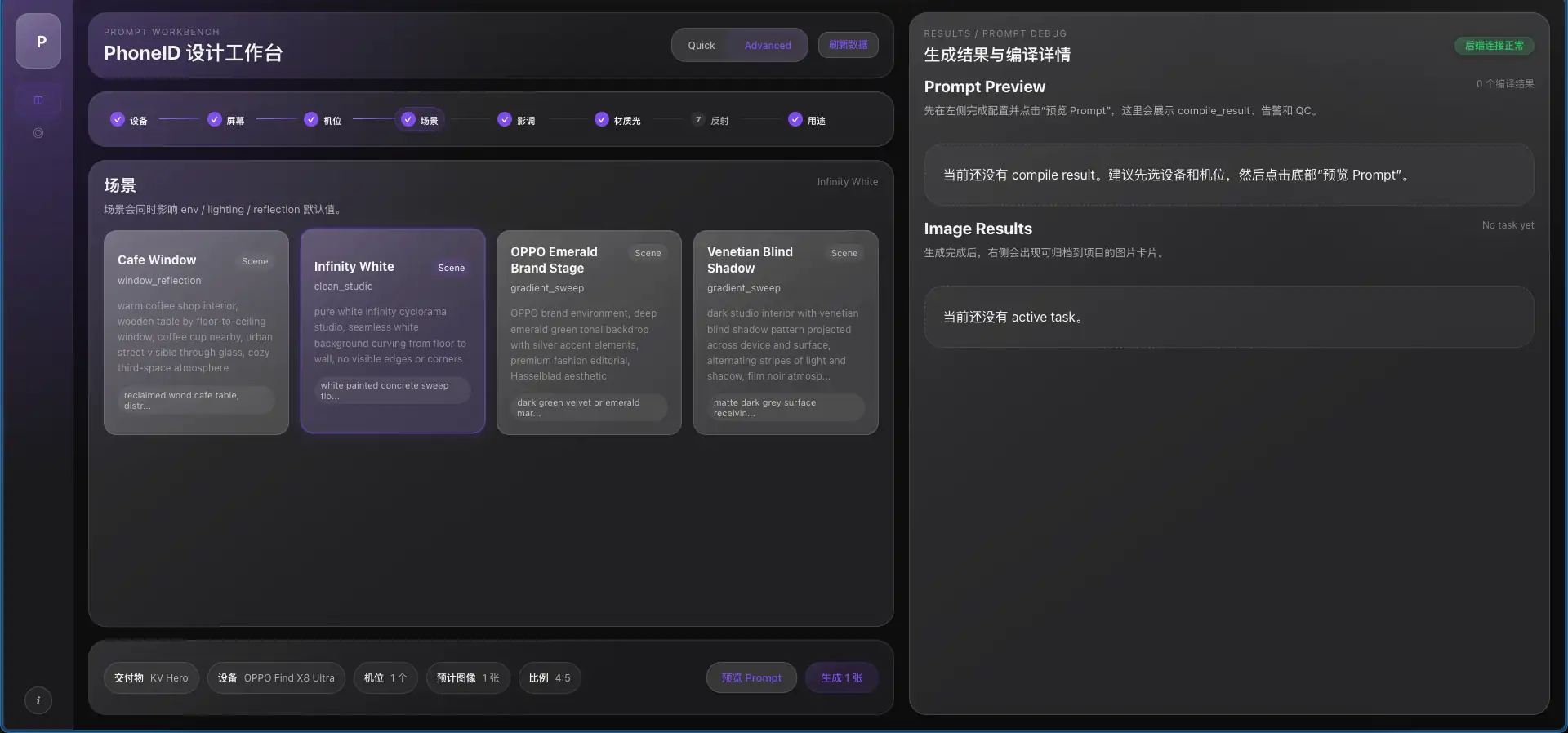Click the 'Infinity White' label beside 场景 heading
The width and height of the screenshot is (1568, 733).
point(848,182)
